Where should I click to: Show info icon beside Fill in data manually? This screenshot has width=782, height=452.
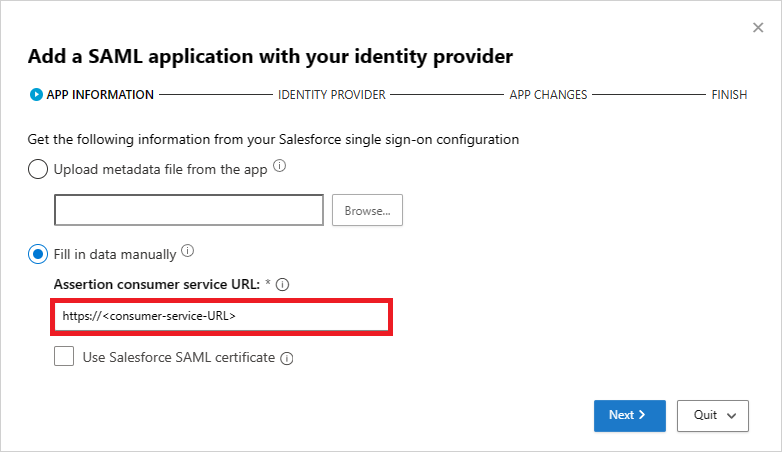(x=188, y=252)
